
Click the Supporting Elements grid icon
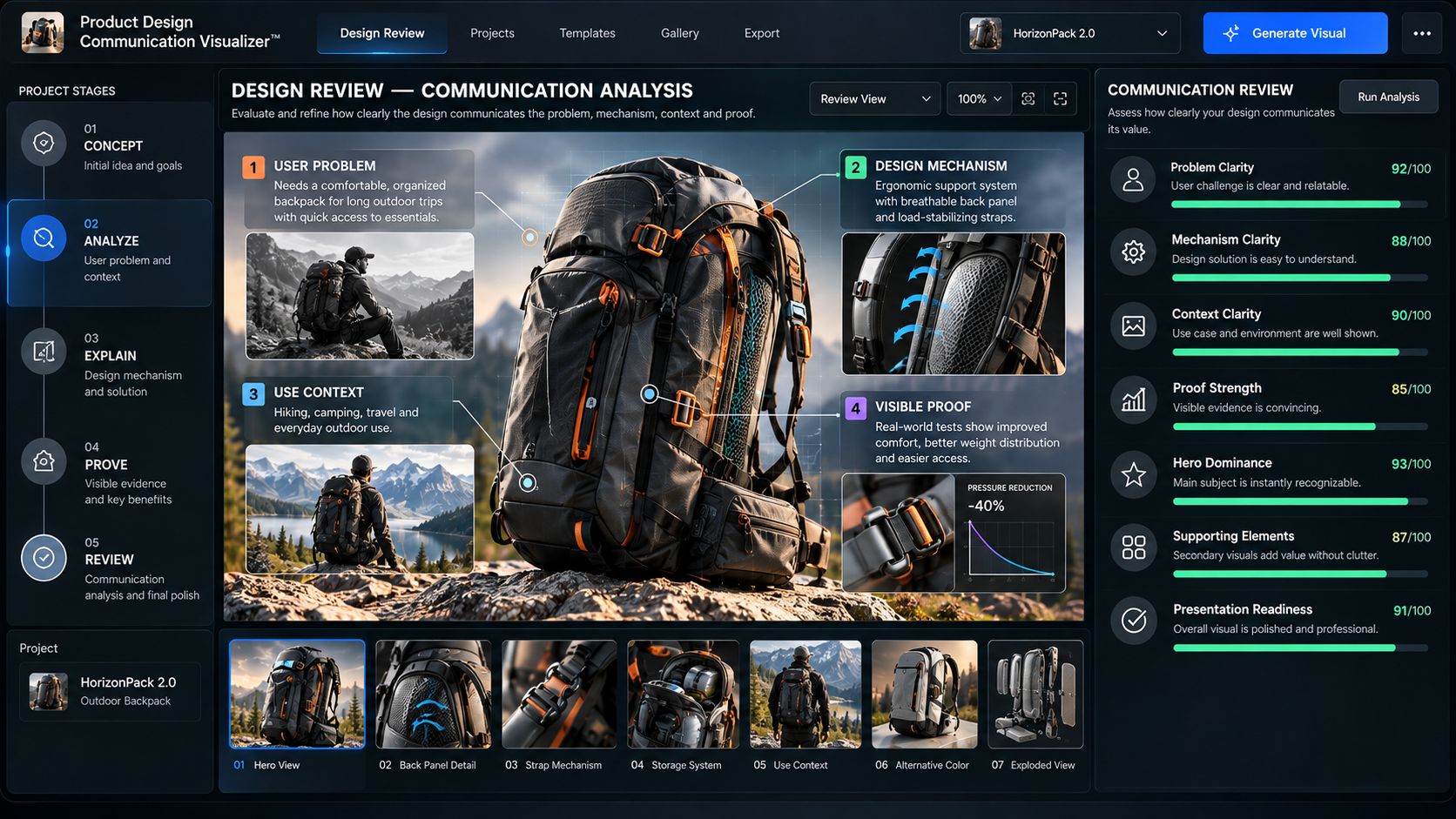pos(1133,547)
